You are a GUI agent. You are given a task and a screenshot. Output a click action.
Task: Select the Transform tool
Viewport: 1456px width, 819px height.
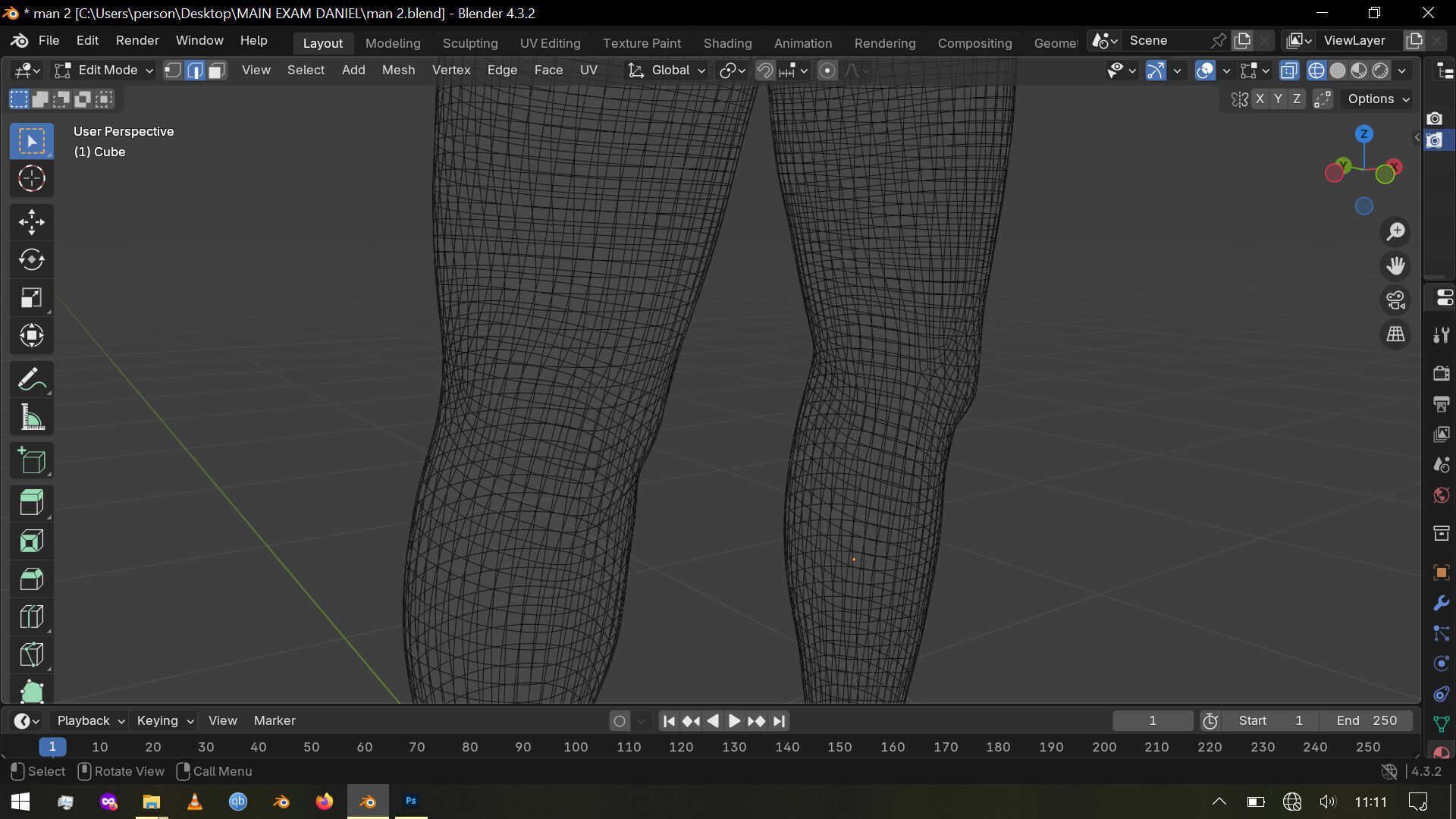(x=31, y=335)
